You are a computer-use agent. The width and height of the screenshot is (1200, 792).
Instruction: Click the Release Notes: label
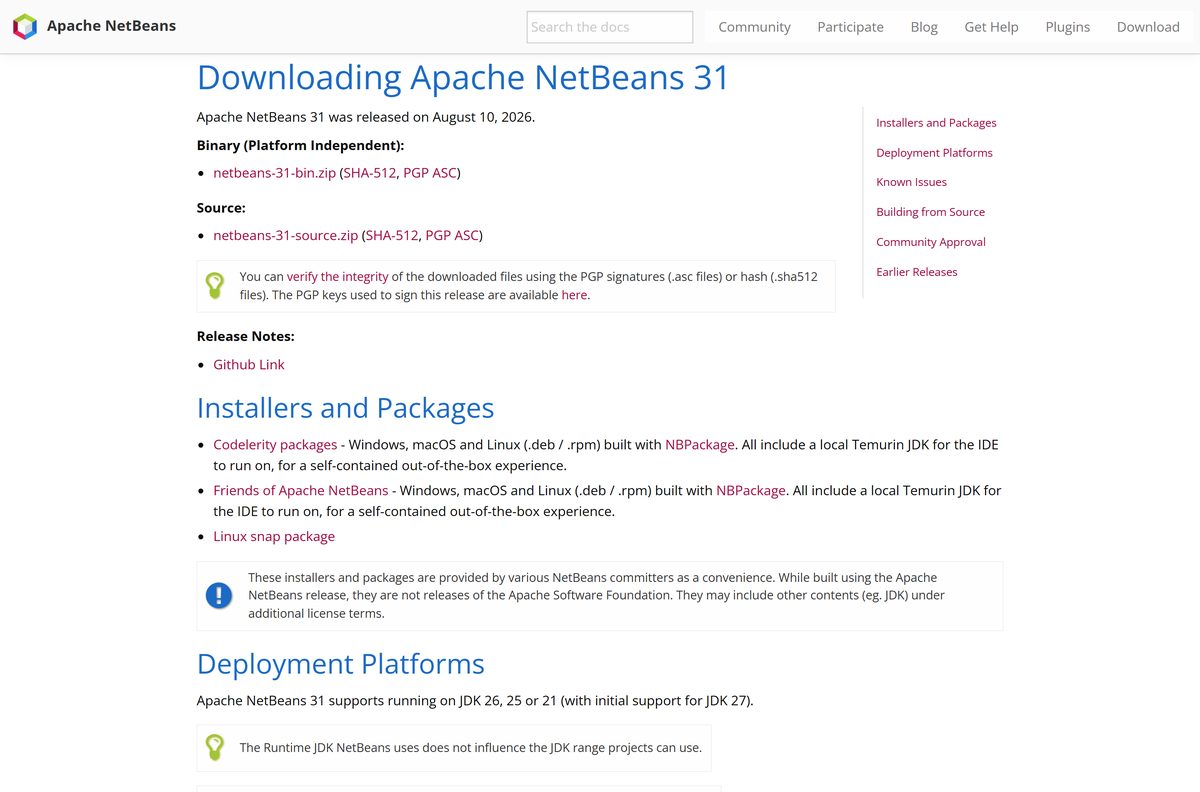click(x=246, y=337)
